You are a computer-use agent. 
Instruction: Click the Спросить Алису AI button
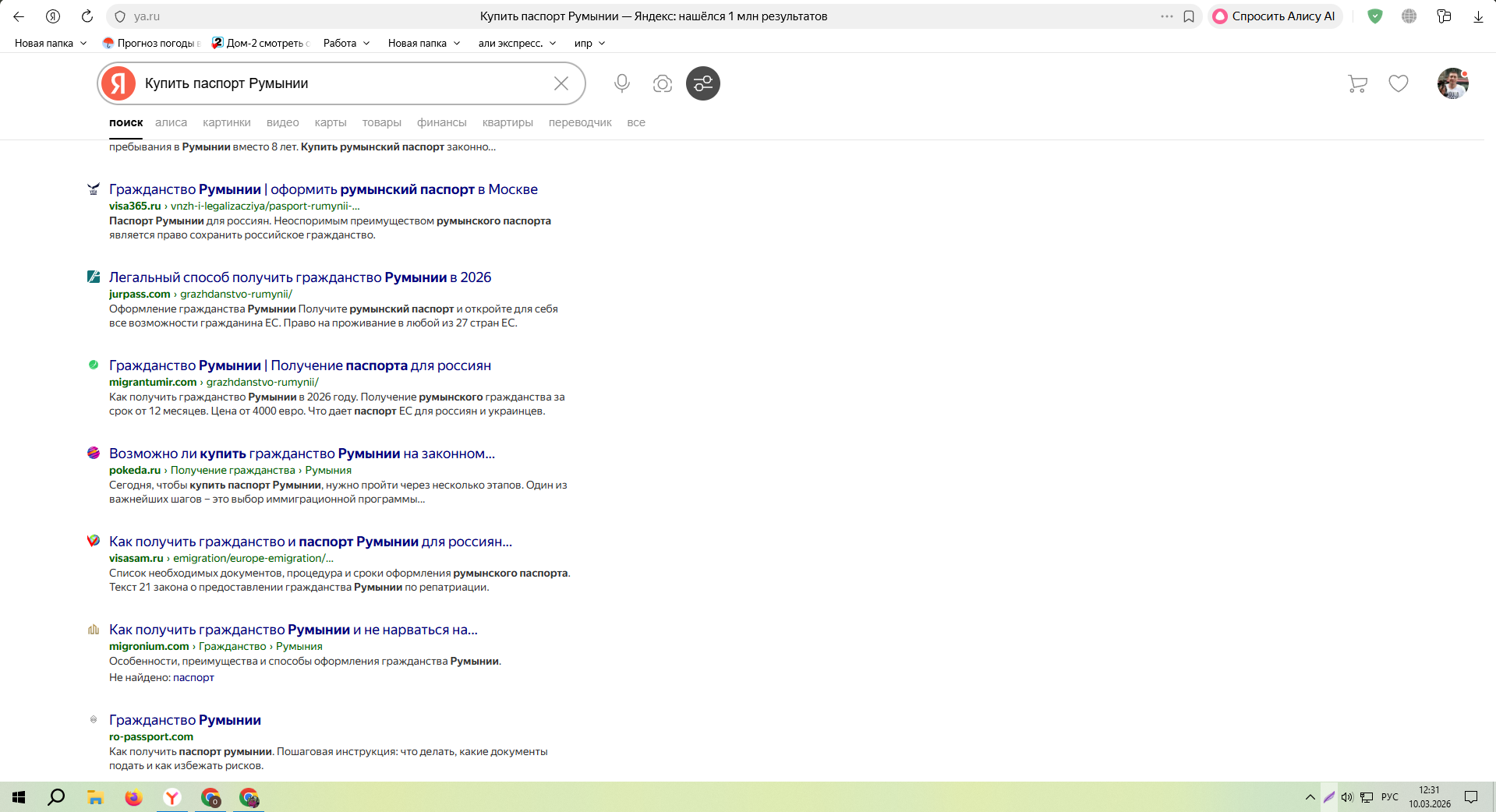(x=1275, y=16)
